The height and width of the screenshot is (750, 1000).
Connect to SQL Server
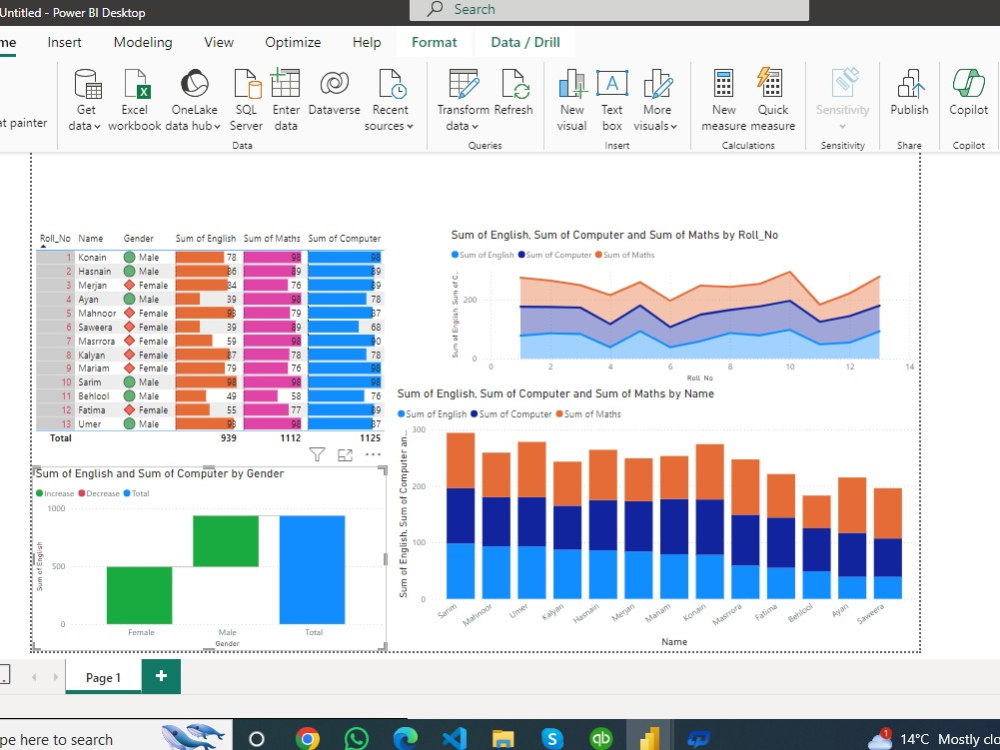coord(246,97)
